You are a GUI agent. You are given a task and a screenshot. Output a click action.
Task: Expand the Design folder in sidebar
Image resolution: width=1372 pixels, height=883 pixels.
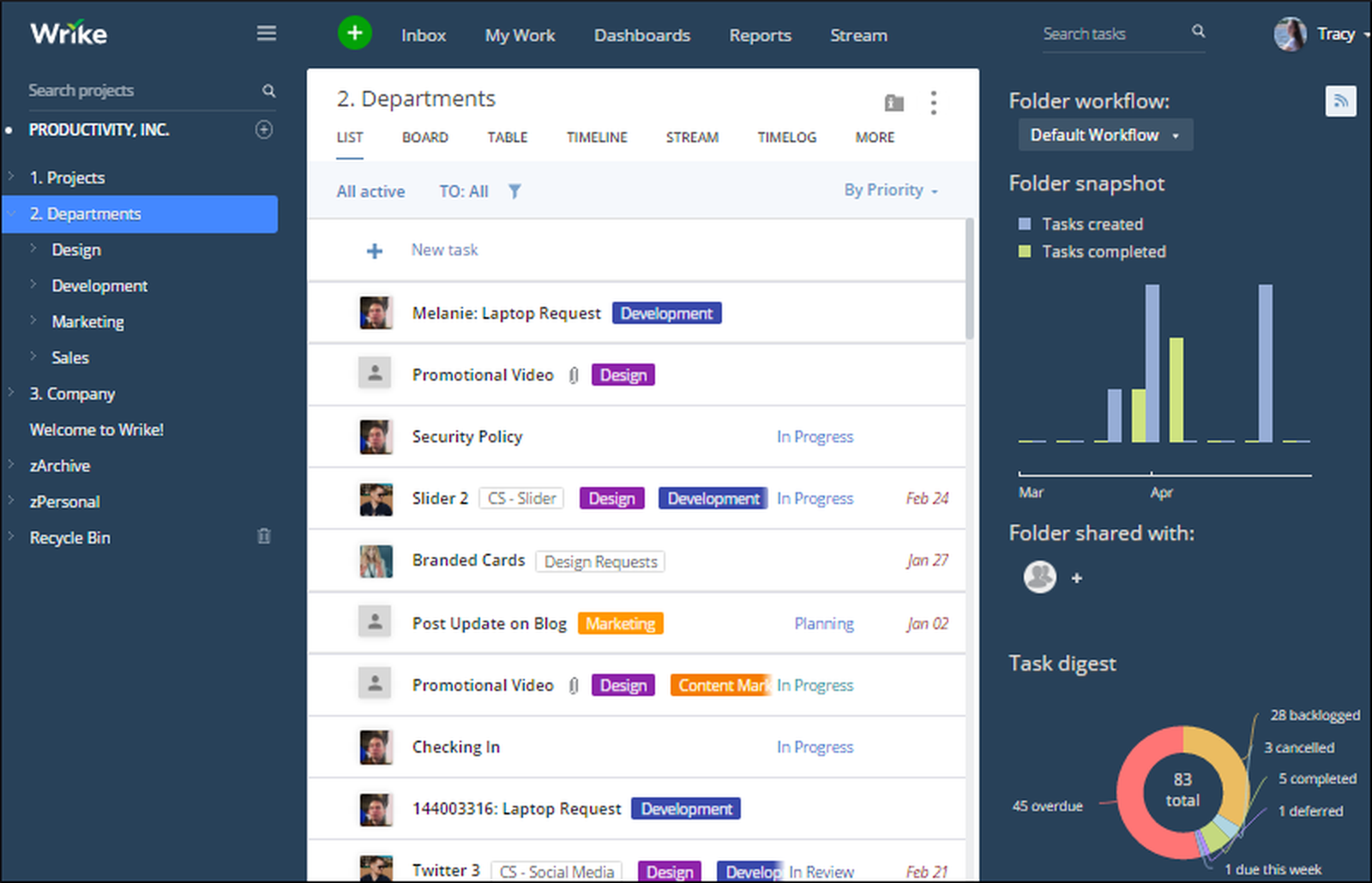33,249
